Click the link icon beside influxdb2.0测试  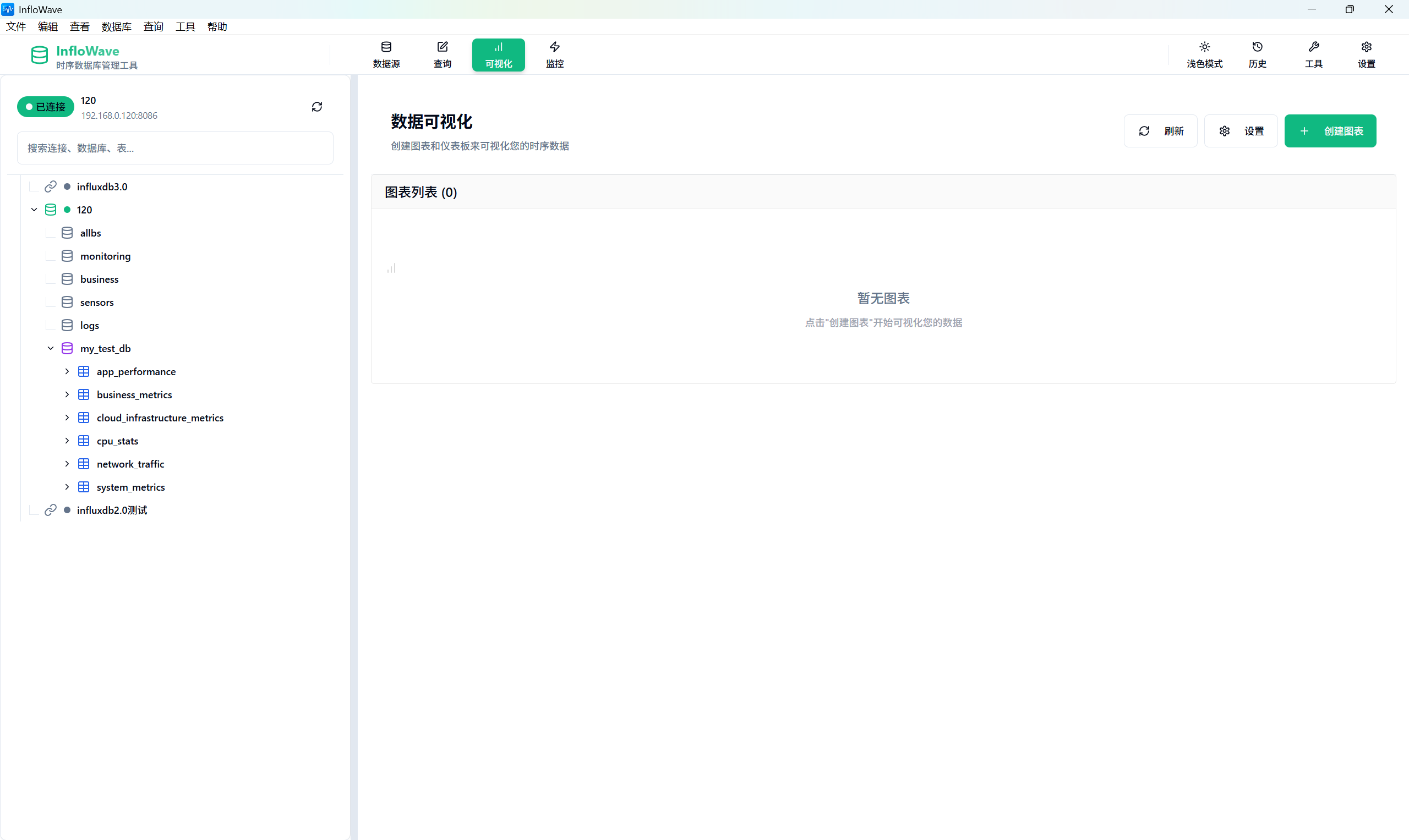tap(51, 510)
